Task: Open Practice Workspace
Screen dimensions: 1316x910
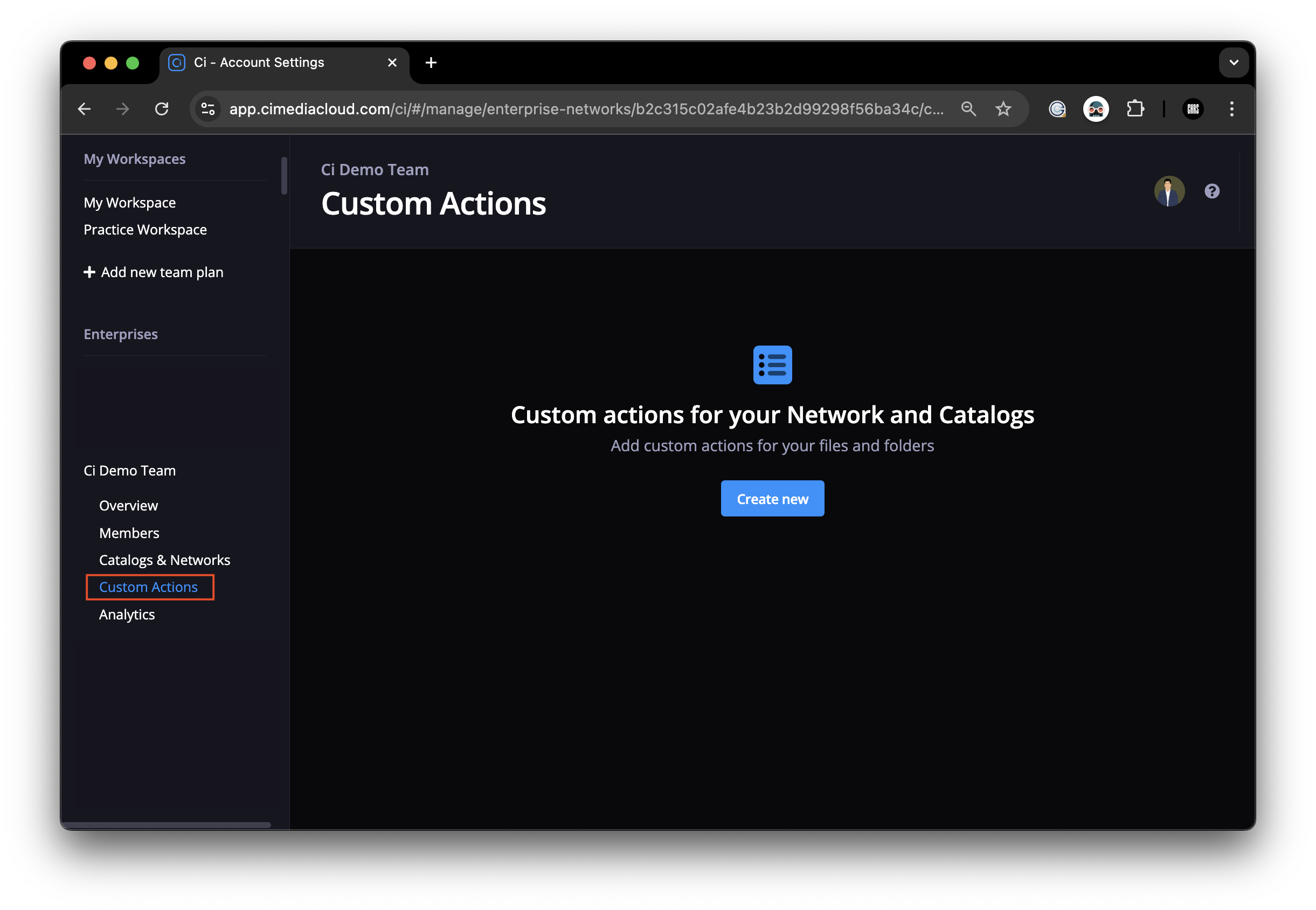Action: [146, 230]
